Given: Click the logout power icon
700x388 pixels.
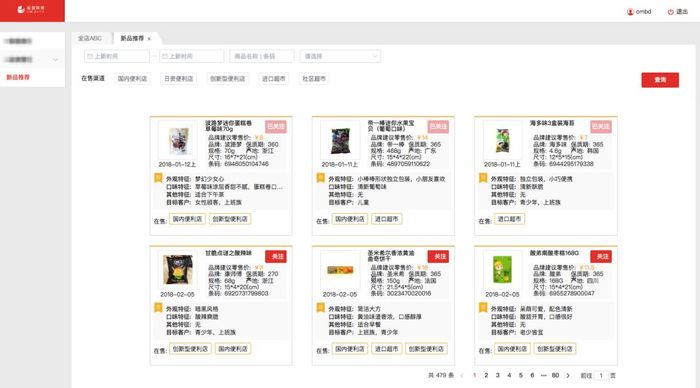Looking at the screenshot, I should coord(670,12).
